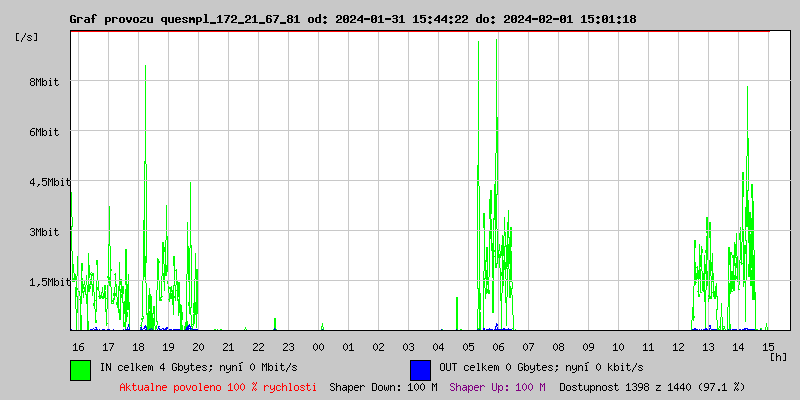Click the 3Mbit y-axis label
This screenshot has width=800, height=400.
(43, 232)
